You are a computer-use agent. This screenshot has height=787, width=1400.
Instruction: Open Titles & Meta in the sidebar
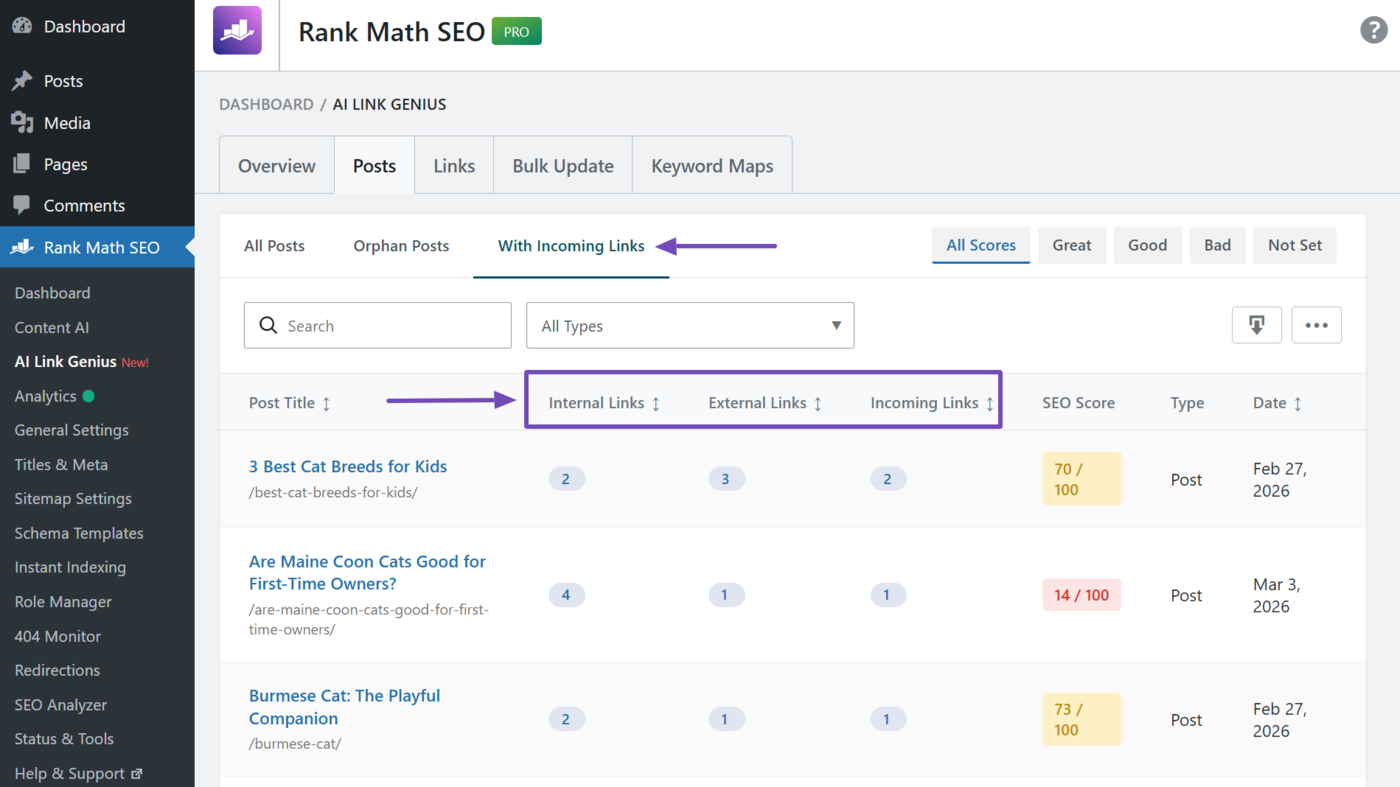point(61,464)
